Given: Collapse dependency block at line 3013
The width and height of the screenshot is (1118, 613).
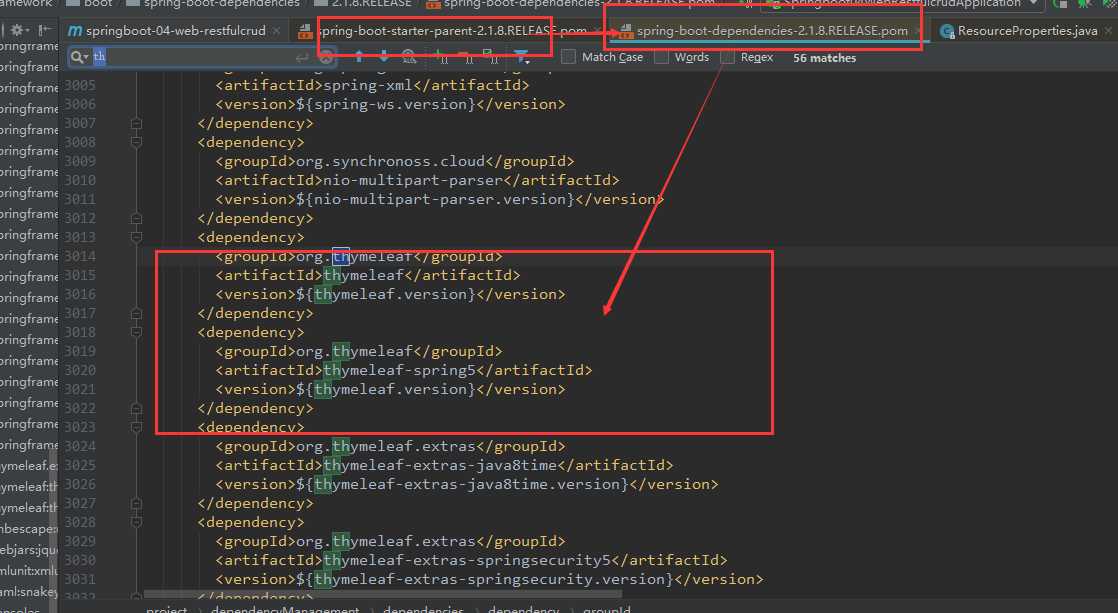Looking at the screenshot, I should tap(136, 237).
